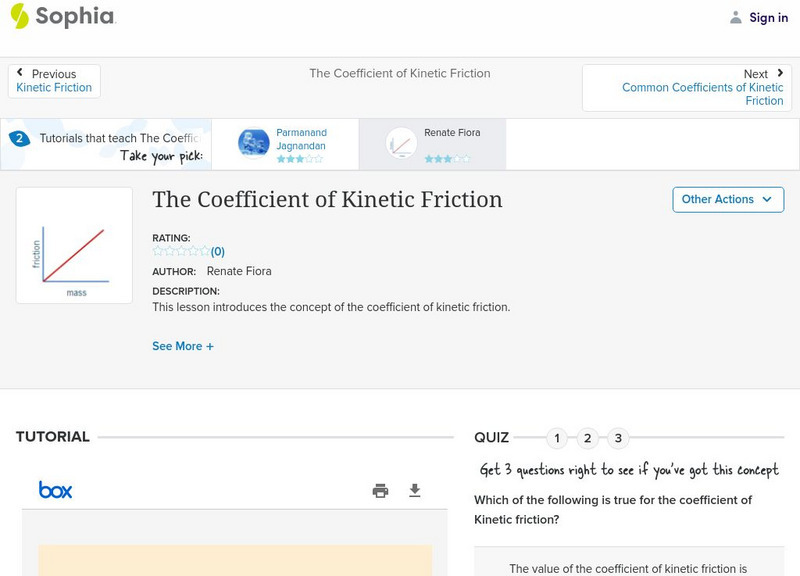Open the Other Actions dropdown

(x=726, y=199)
